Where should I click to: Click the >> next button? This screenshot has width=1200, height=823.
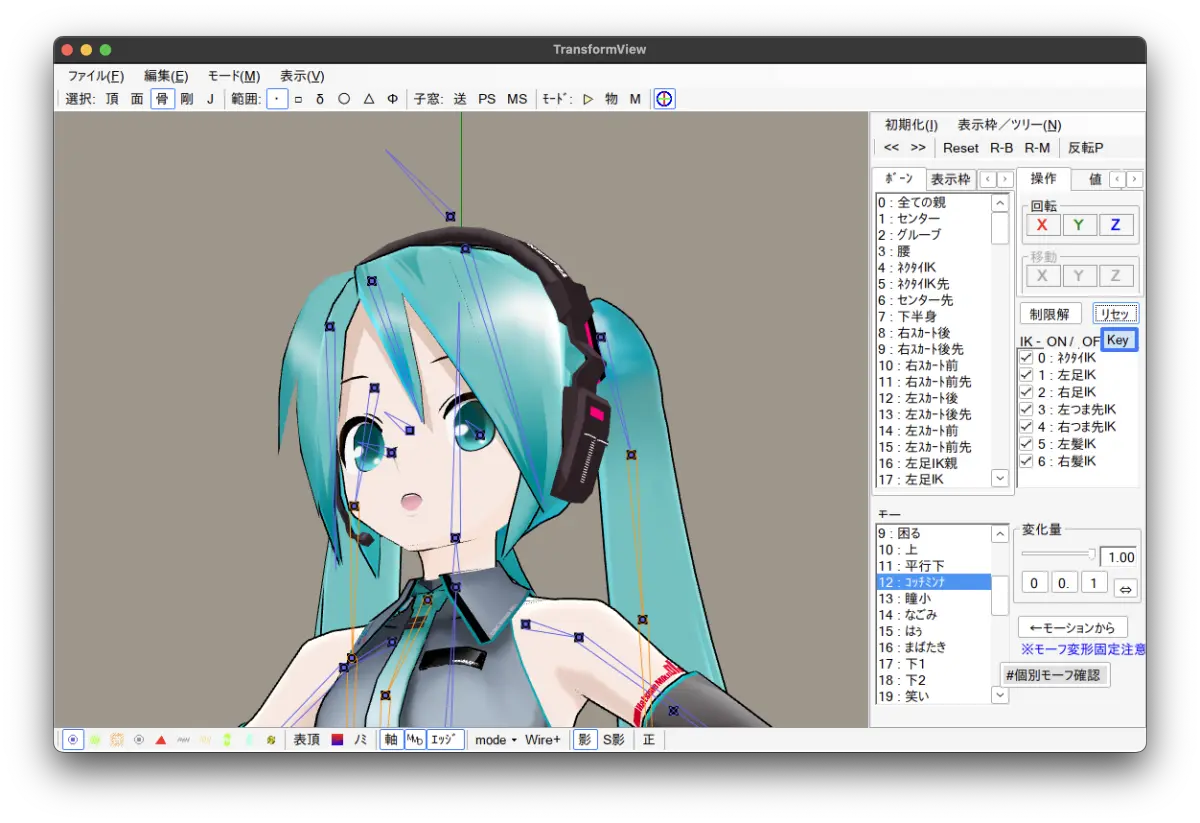coord(918,148)
